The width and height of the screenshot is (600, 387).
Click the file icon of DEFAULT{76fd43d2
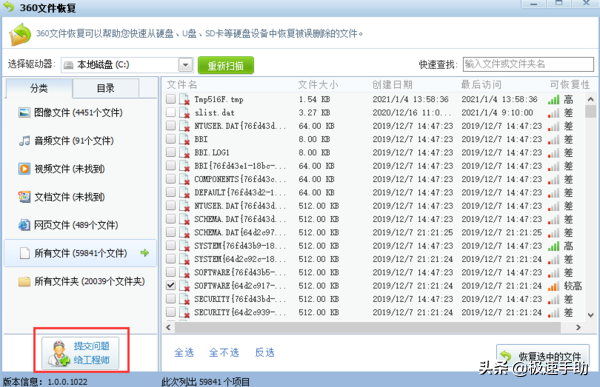point(184,193)
